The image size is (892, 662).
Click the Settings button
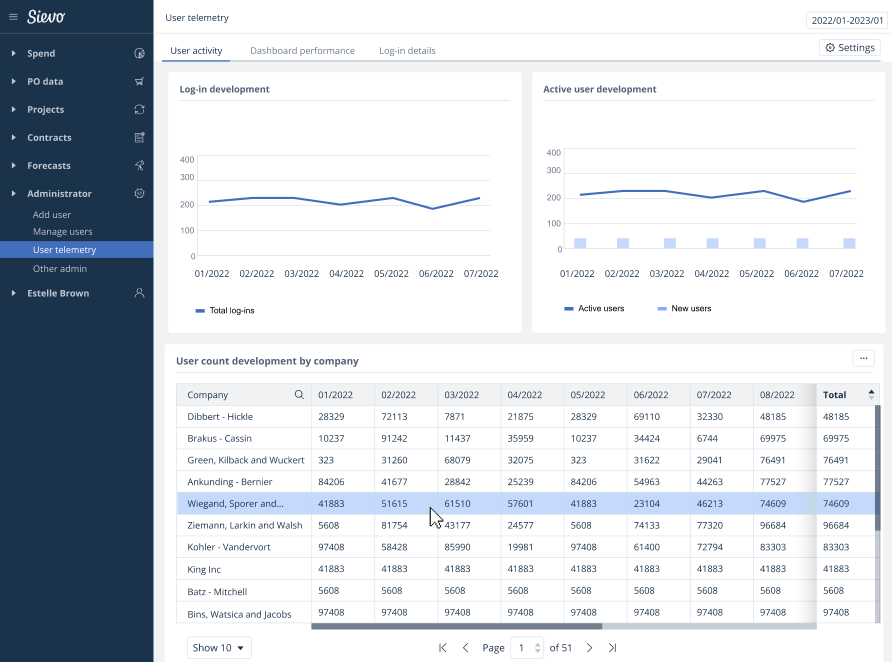tap(849, 48)
